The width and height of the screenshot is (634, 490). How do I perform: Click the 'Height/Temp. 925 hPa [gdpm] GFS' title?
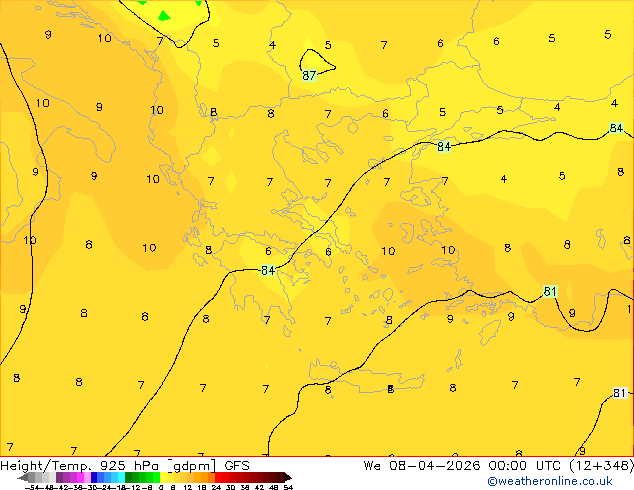click(125, 466)
